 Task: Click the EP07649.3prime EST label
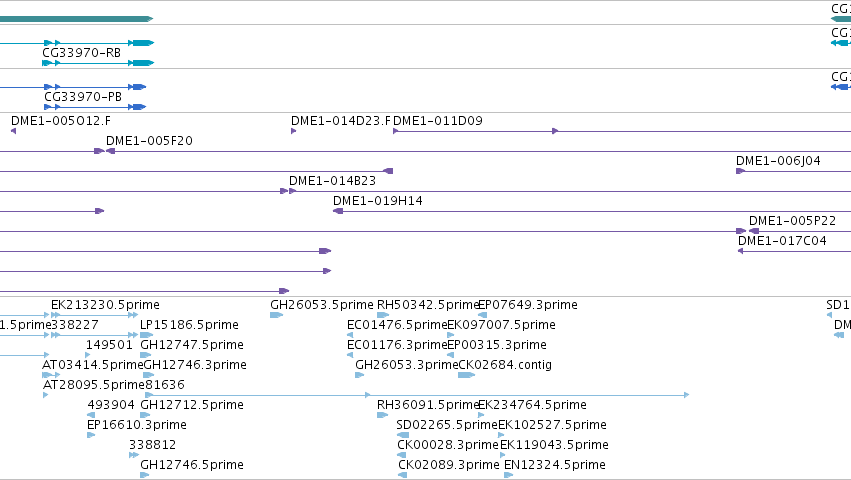click(528, 305)
